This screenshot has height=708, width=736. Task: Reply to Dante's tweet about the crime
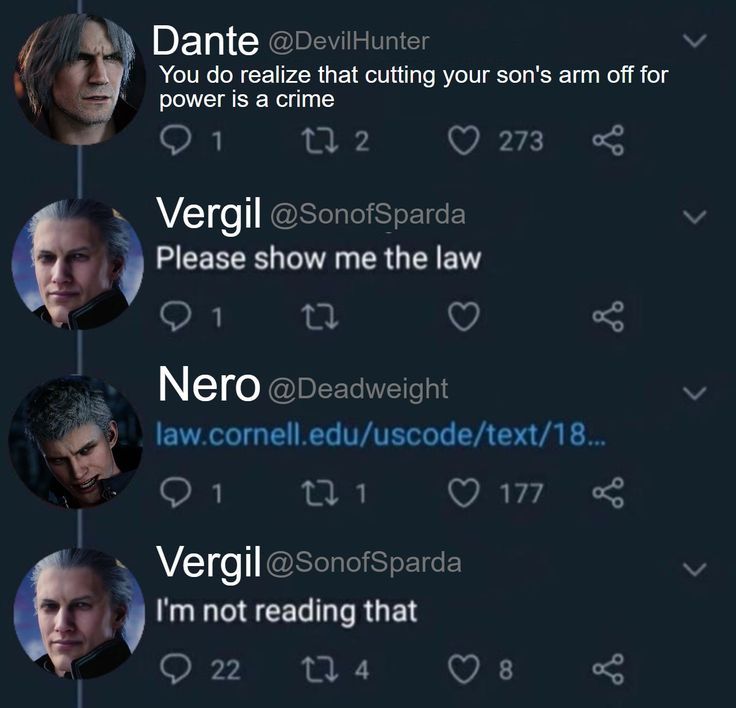point(175,140)
